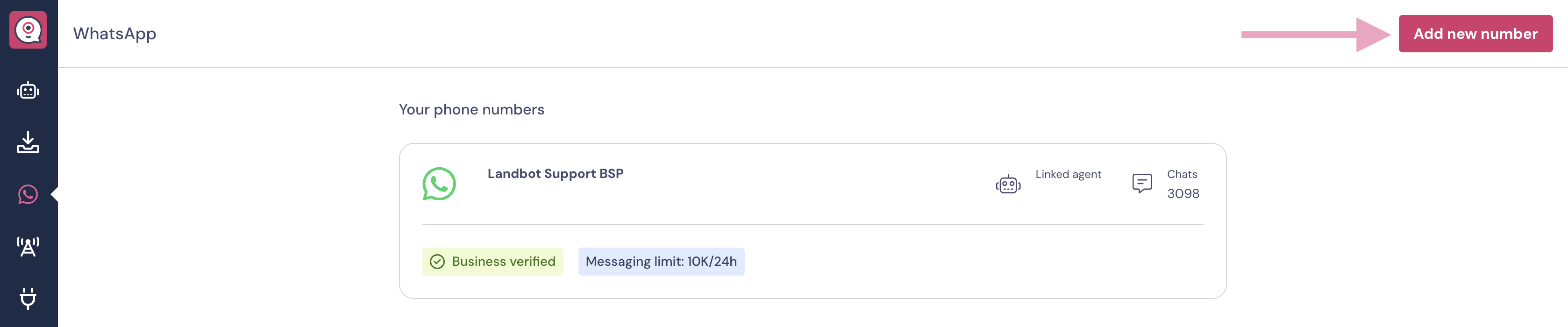Click the Messaging limit 10K/24h badge
The width and height of the screenshot is (1568, 327).
coord(661,262)
